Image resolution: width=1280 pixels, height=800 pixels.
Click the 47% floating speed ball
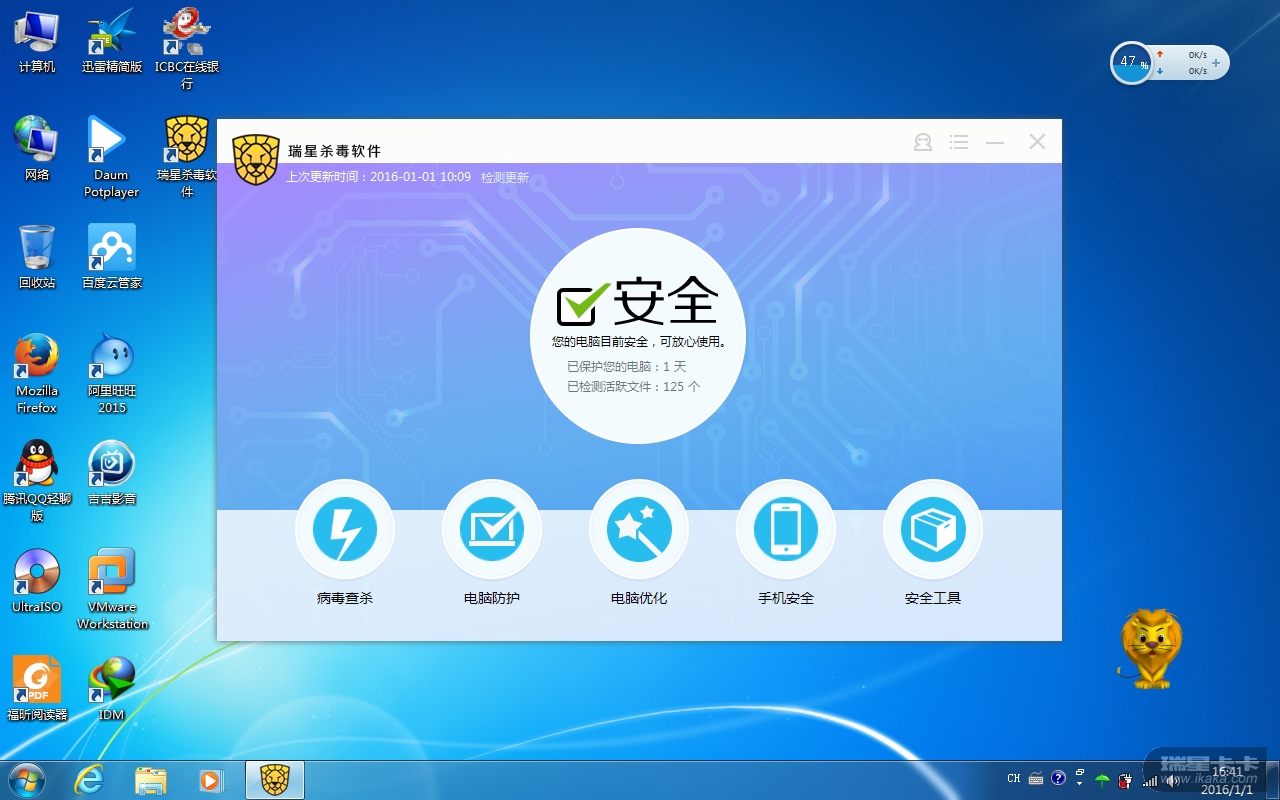(x=1131, y=63)
